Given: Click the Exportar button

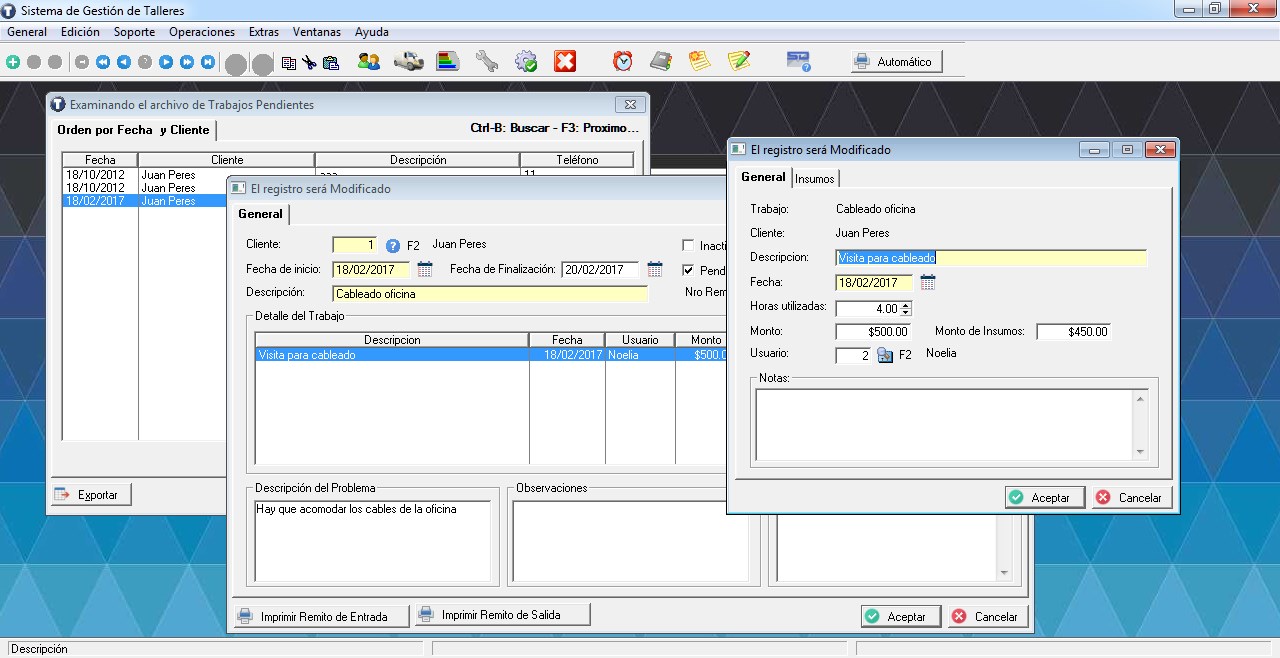Looking at the screenshot, I should coord(91,495).
